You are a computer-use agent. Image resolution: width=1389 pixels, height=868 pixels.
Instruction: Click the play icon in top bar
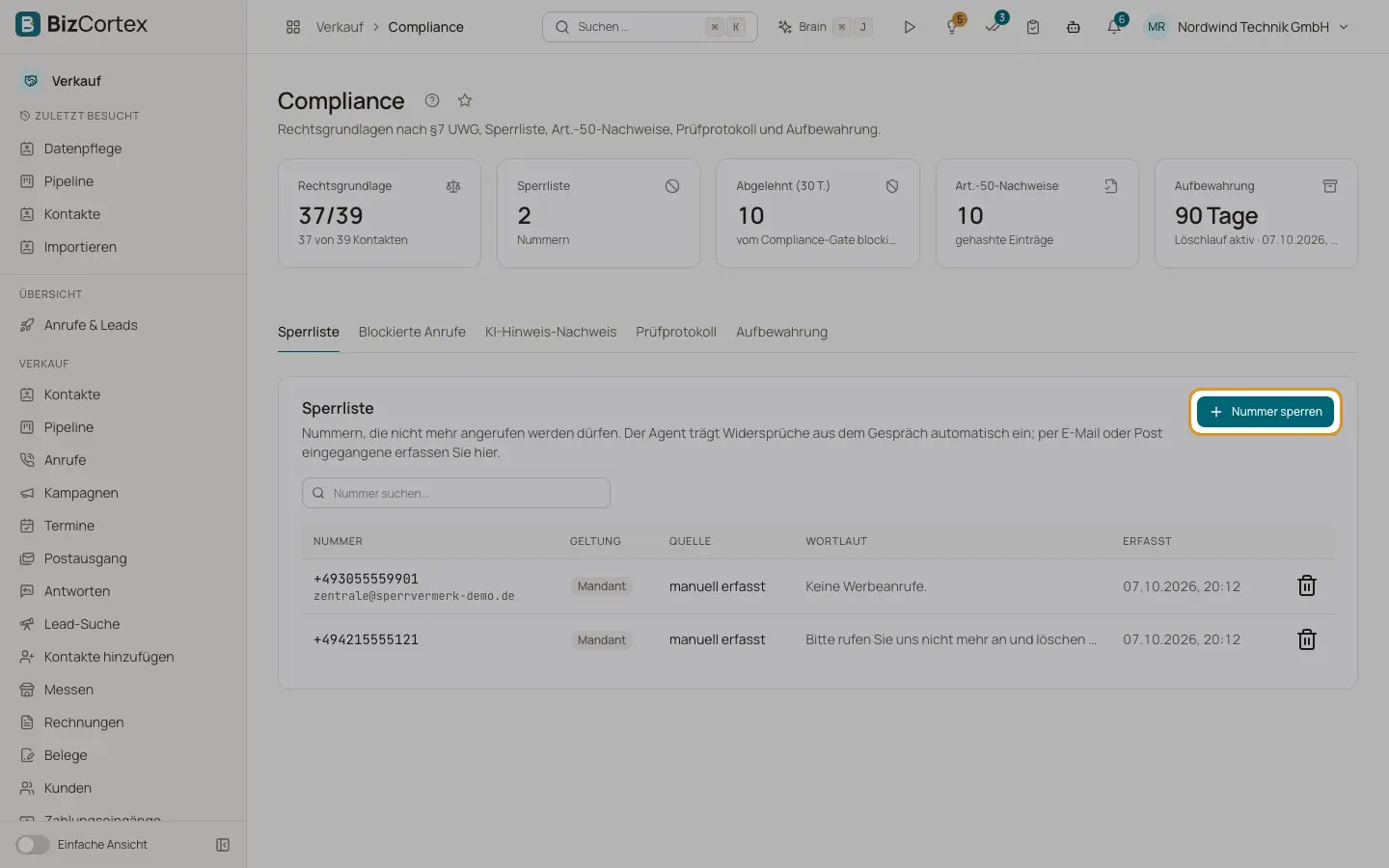909,27
